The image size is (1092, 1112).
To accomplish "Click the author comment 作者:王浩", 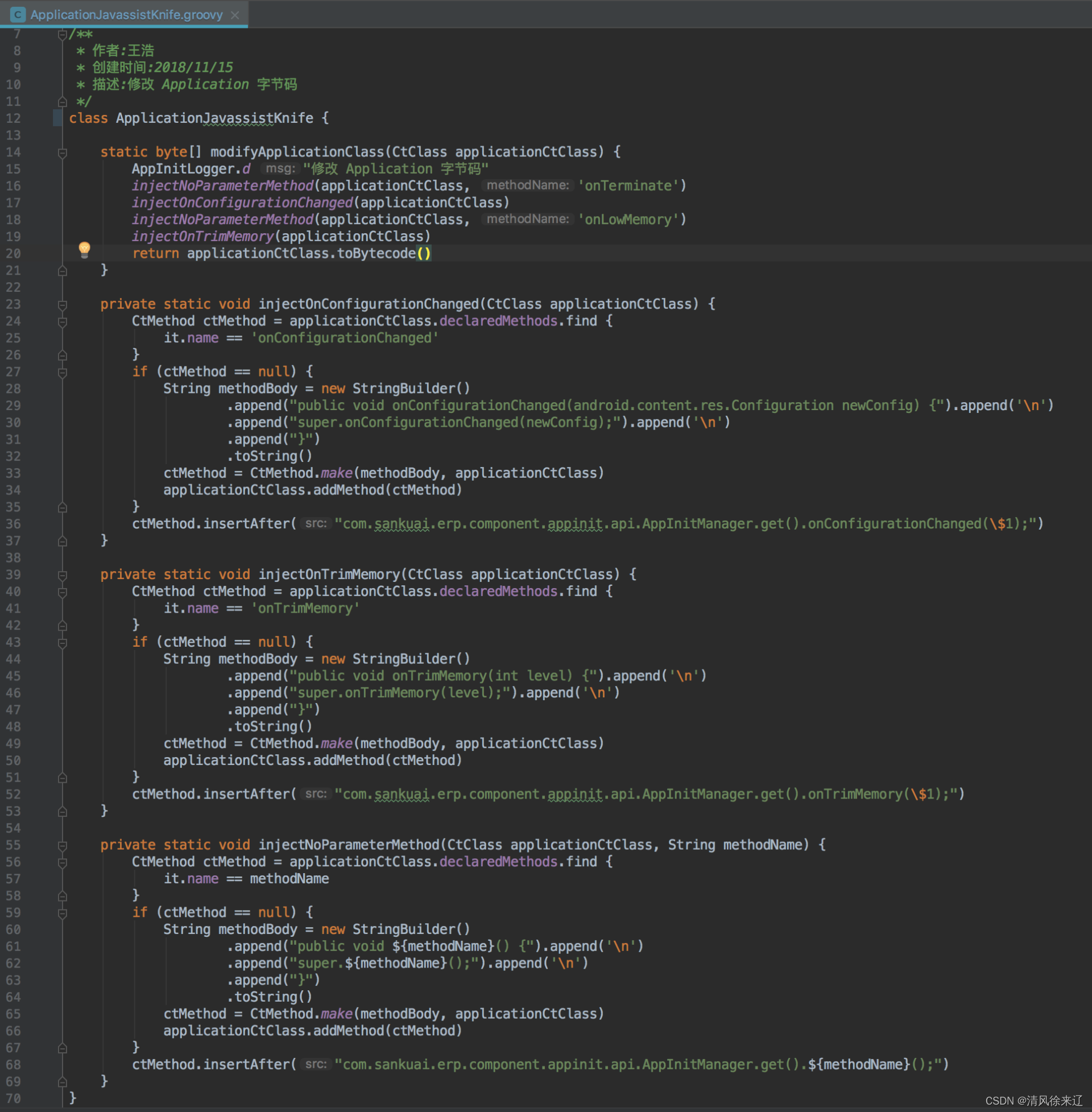I will click(123, 51).
